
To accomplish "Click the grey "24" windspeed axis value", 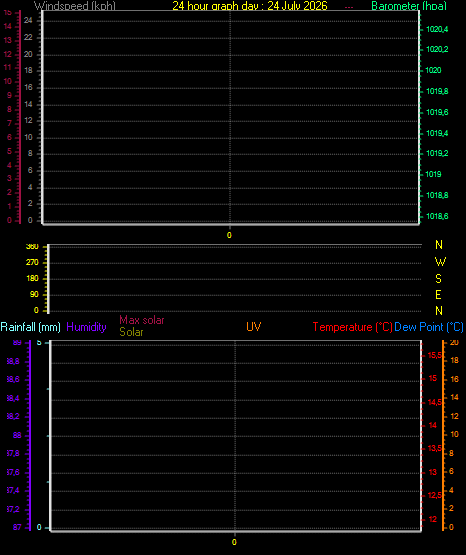I will tap(28, 20).
